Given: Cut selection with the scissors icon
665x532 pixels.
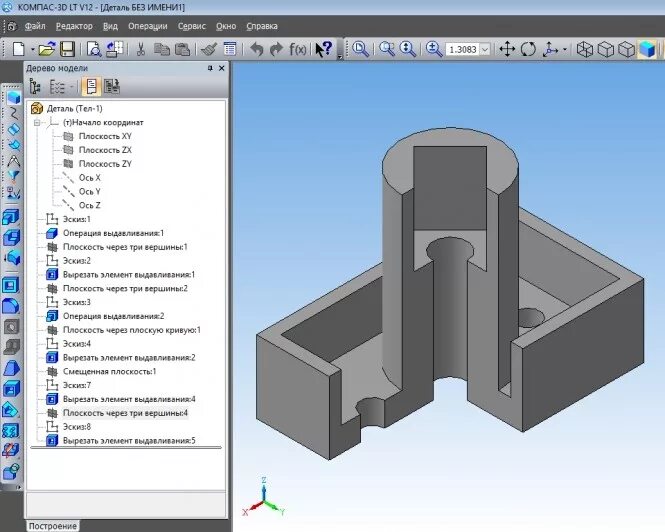Looking at the screenshot, I should coord(140,49).
